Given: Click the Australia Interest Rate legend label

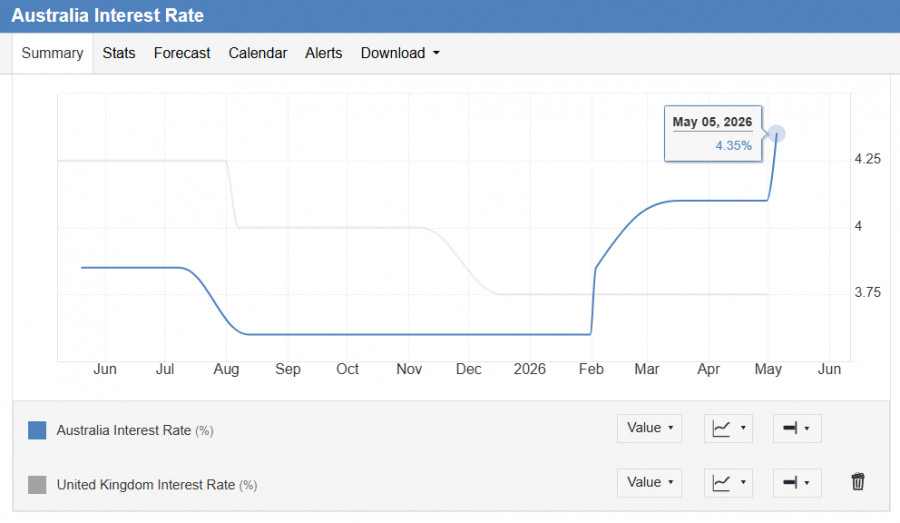Looking at the screenshot, I should 135,431.
